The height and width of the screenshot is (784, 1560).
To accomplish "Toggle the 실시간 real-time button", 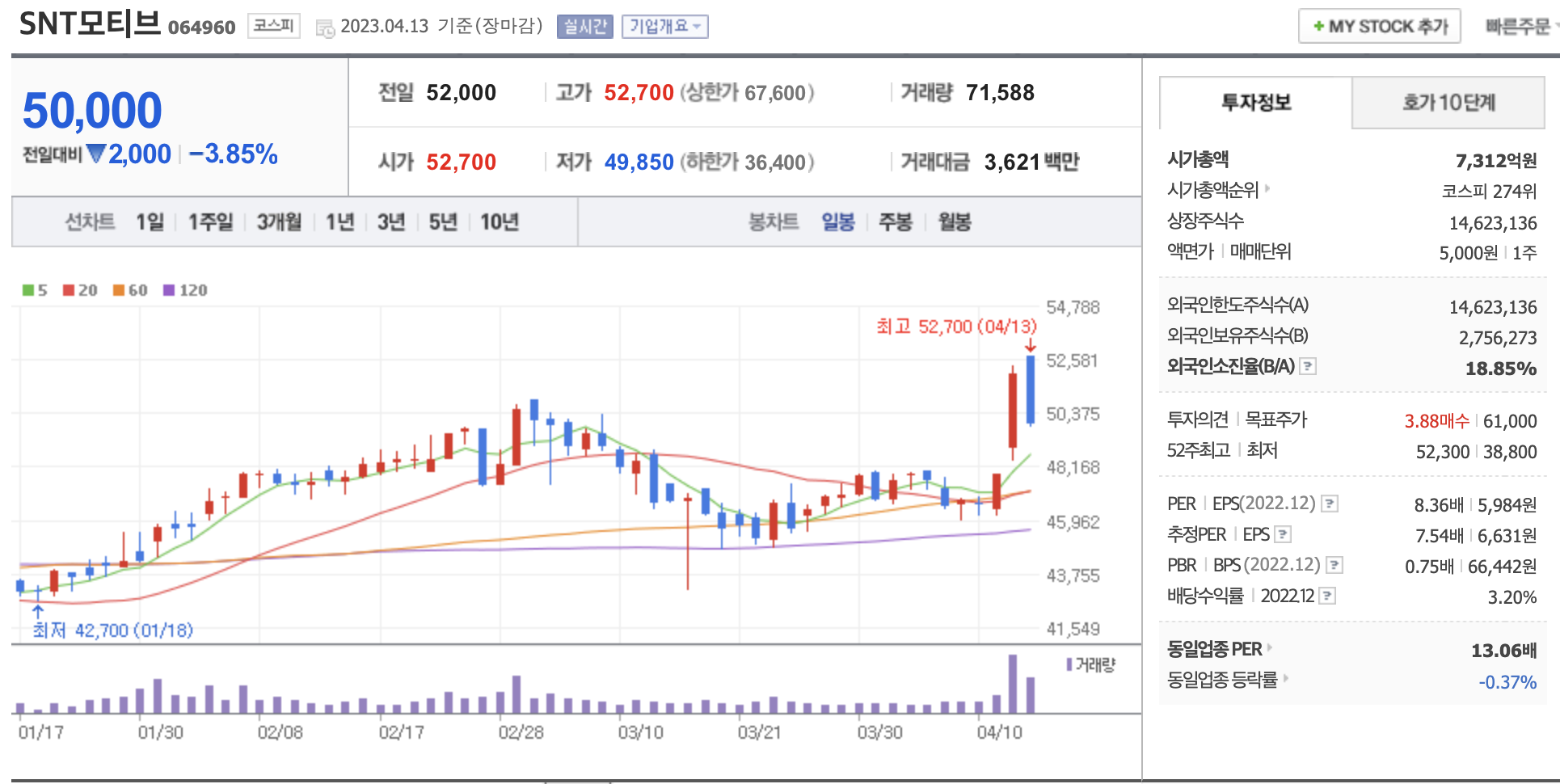I will (x=584, y=27).
